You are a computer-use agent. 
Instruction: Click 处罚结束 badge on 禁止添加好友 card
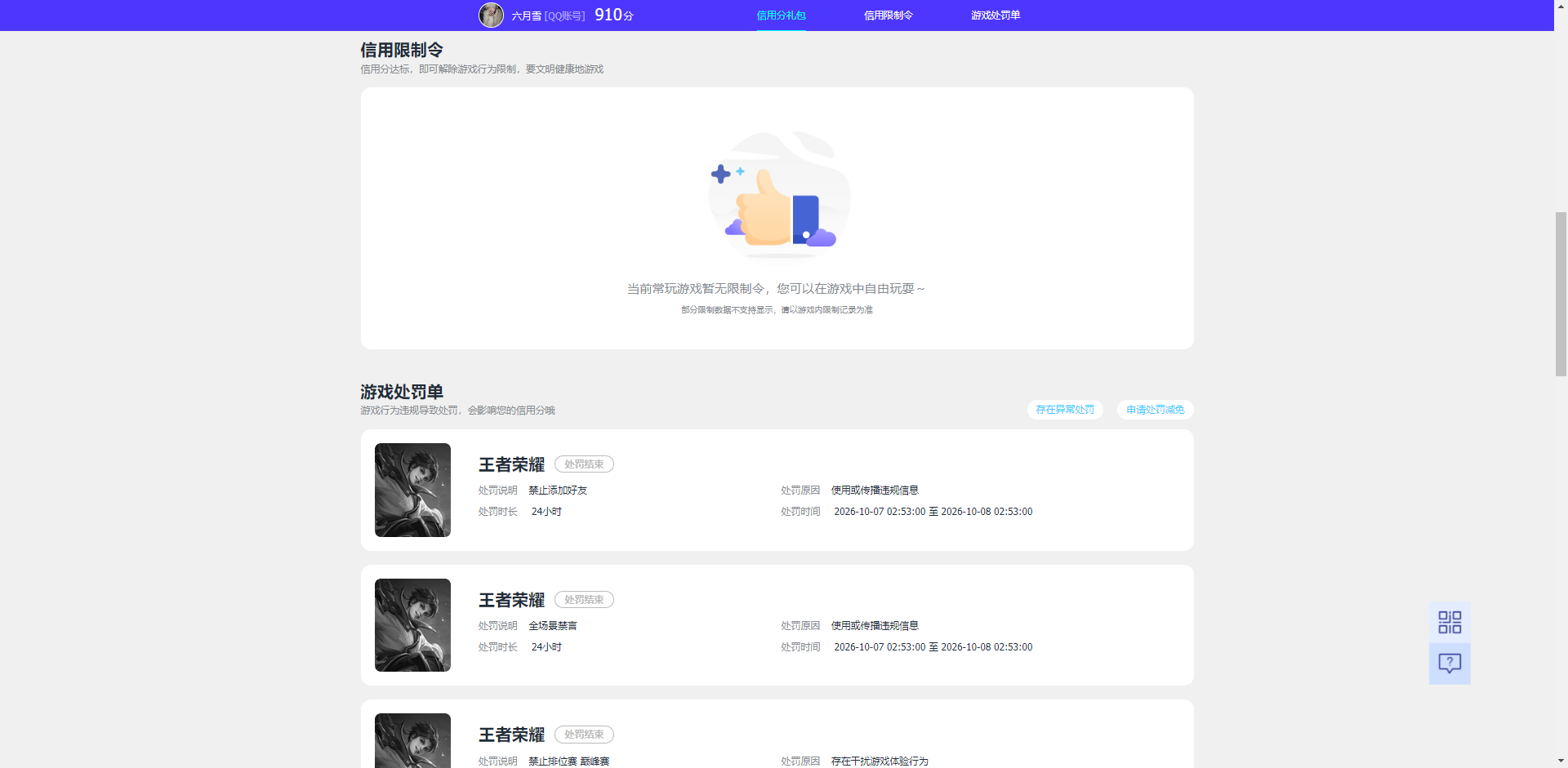[x=584, y=464]
